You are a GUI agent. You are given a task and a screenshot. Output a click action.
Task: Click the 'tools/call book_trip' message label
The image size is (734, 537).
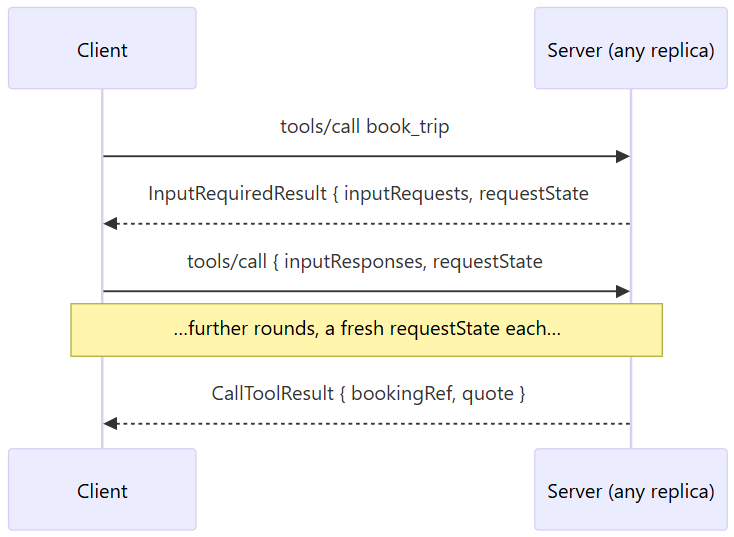[x=365, y=127]
